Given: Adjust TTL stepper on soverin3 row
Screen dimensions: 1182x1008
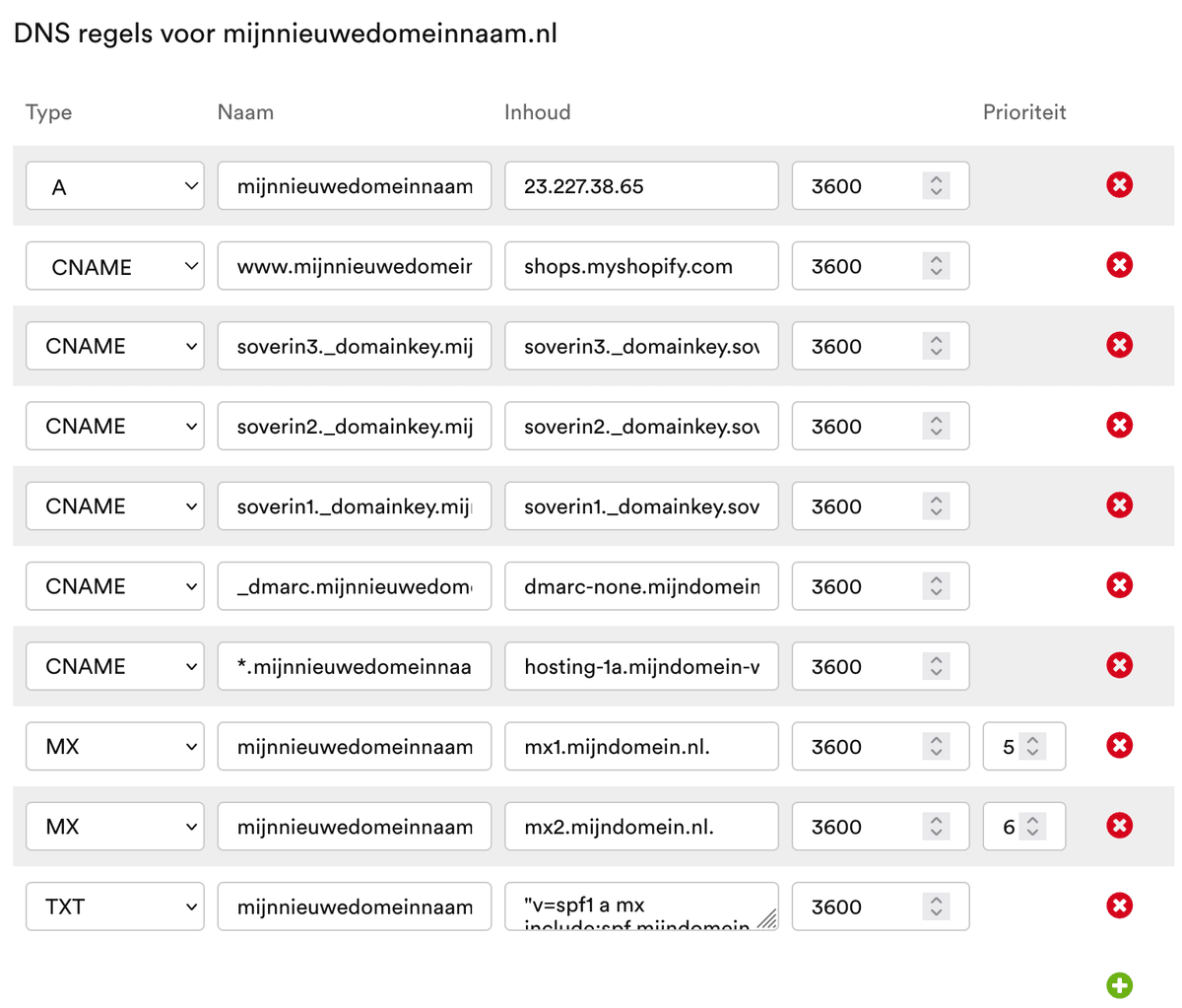Looking at the screenshot, I should click(x=937, y=346).
